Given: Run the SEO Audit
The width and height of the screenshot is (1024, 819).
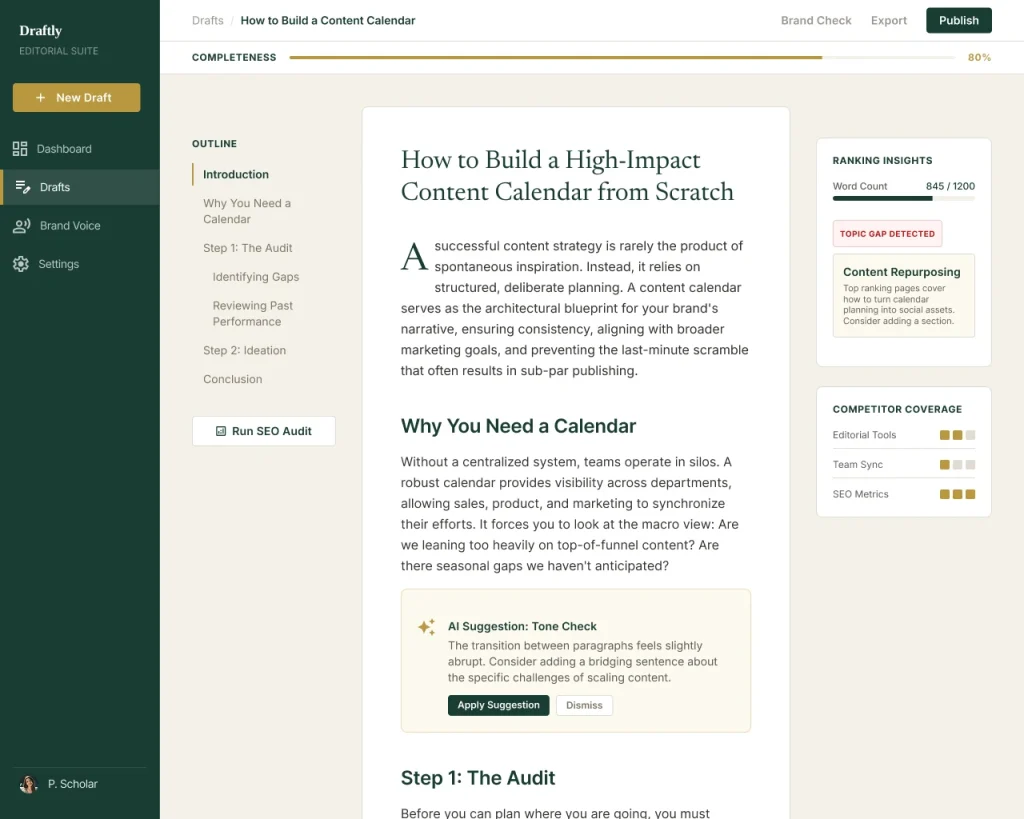Looking at the screenshot, I should tap(264, 431).
